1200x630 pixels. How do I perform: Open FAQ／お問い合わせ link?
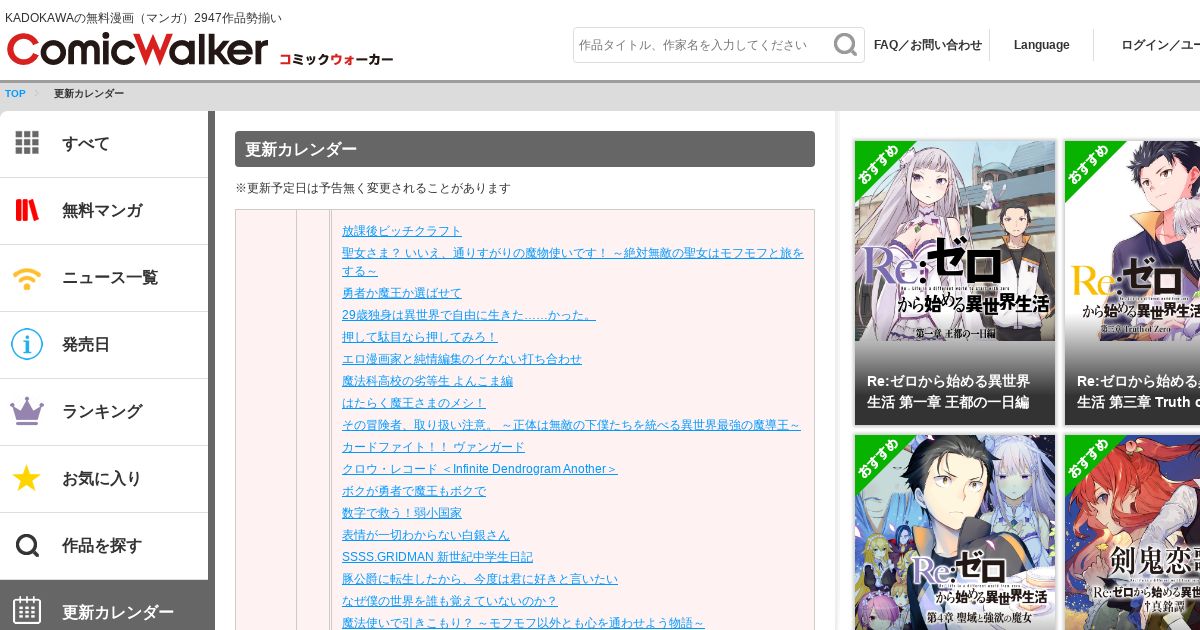(x=928, y=45)
